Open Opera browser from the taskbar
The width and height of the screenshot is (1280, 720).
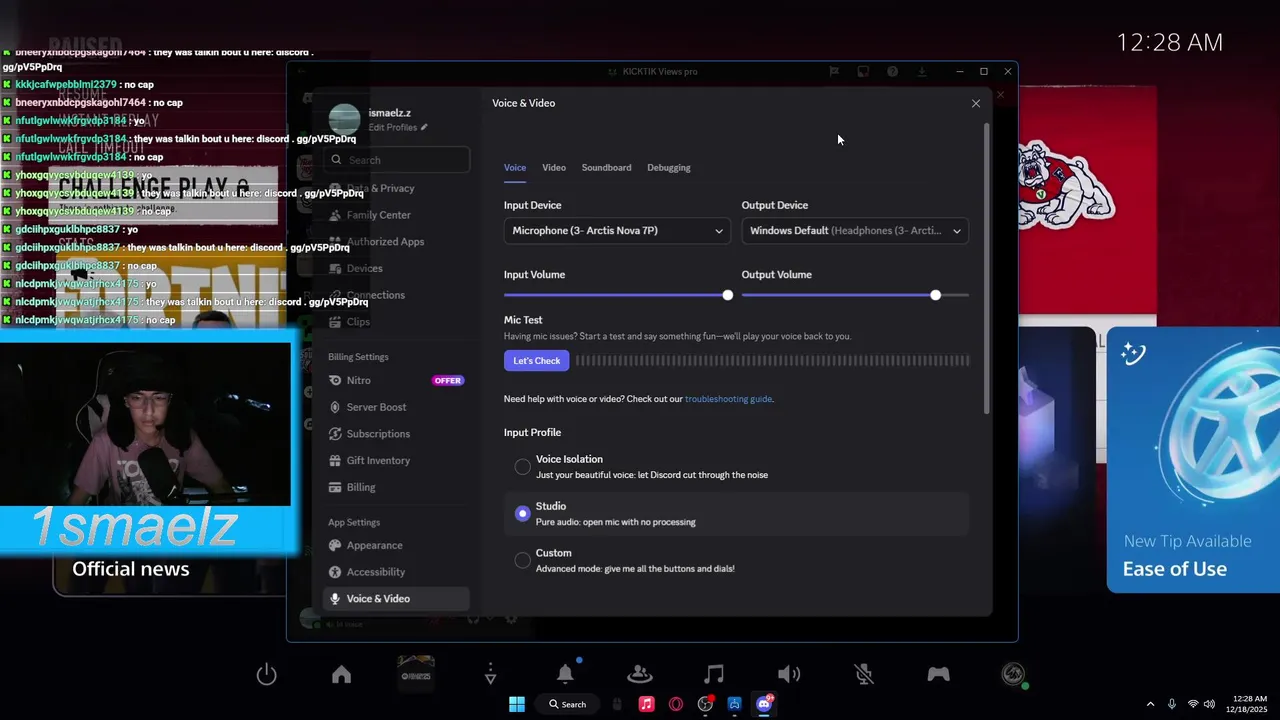(x=676, y=704)
